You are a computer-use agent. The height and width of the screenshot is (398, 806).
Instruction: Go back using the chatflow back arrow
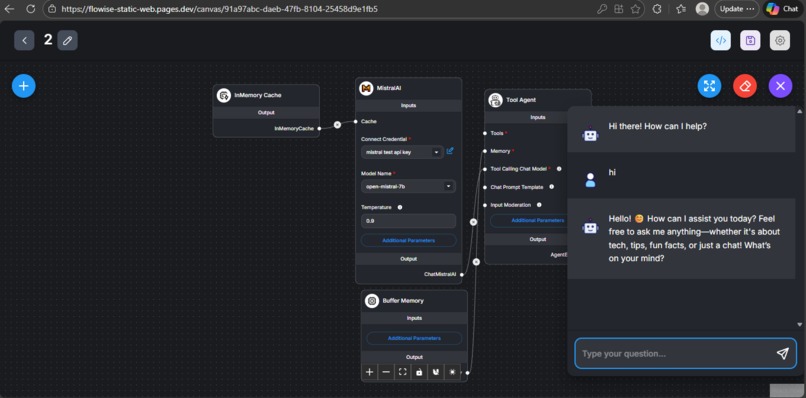coord(24,40)
